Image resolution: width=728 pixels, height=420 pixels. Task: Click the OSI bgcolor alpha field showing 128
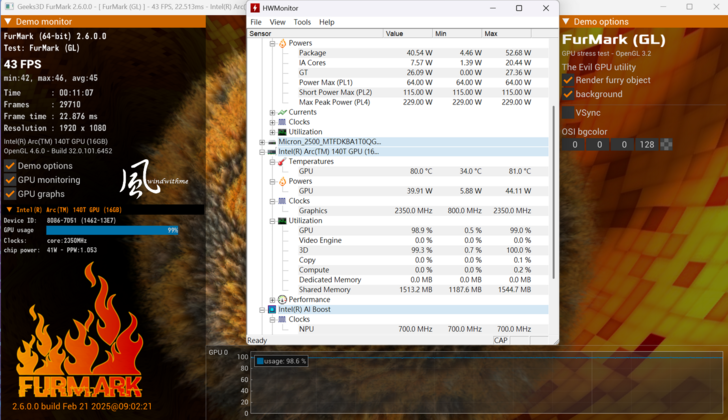point(647,145)
